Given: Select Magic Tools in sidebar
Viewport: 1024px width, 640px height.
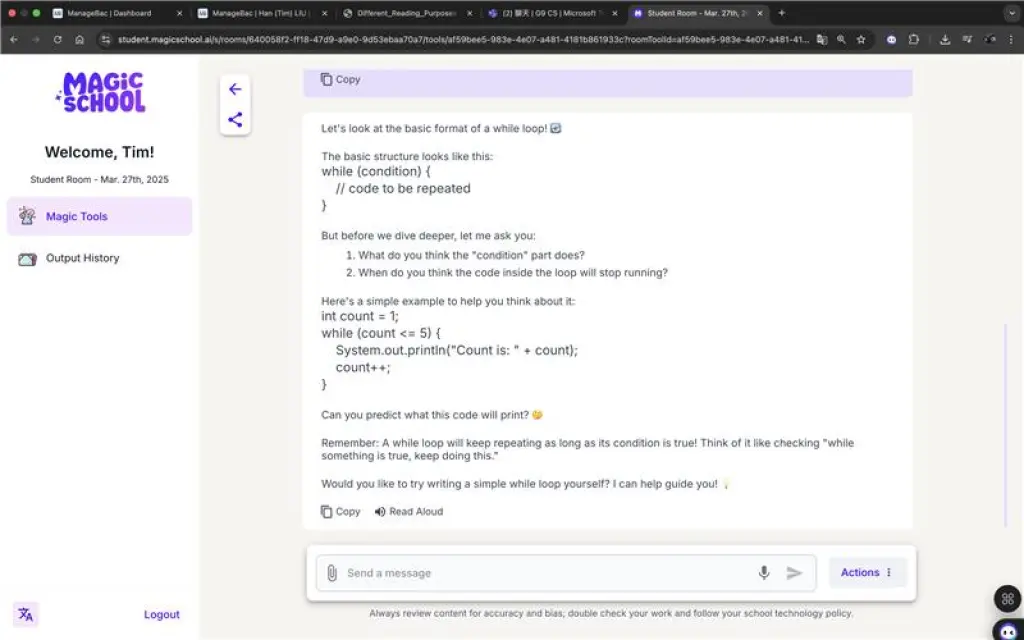Looking at the screenshot, I should 99,216.
